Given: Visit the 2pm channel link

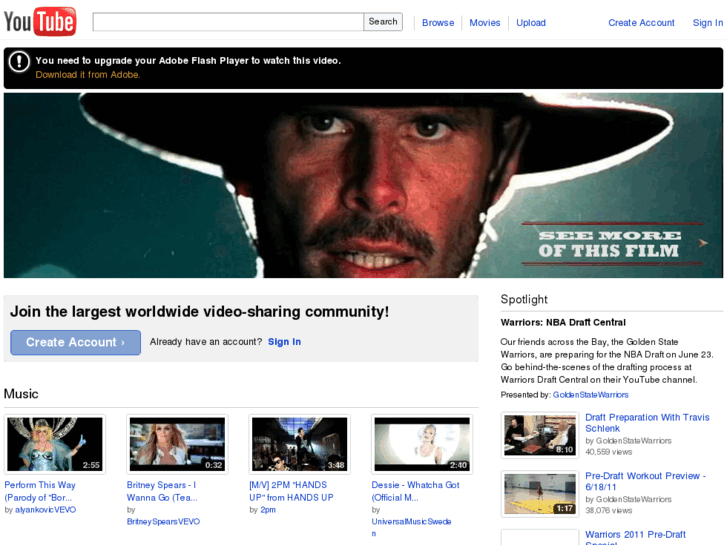Looking at the screenshot, I should (268, 510).
